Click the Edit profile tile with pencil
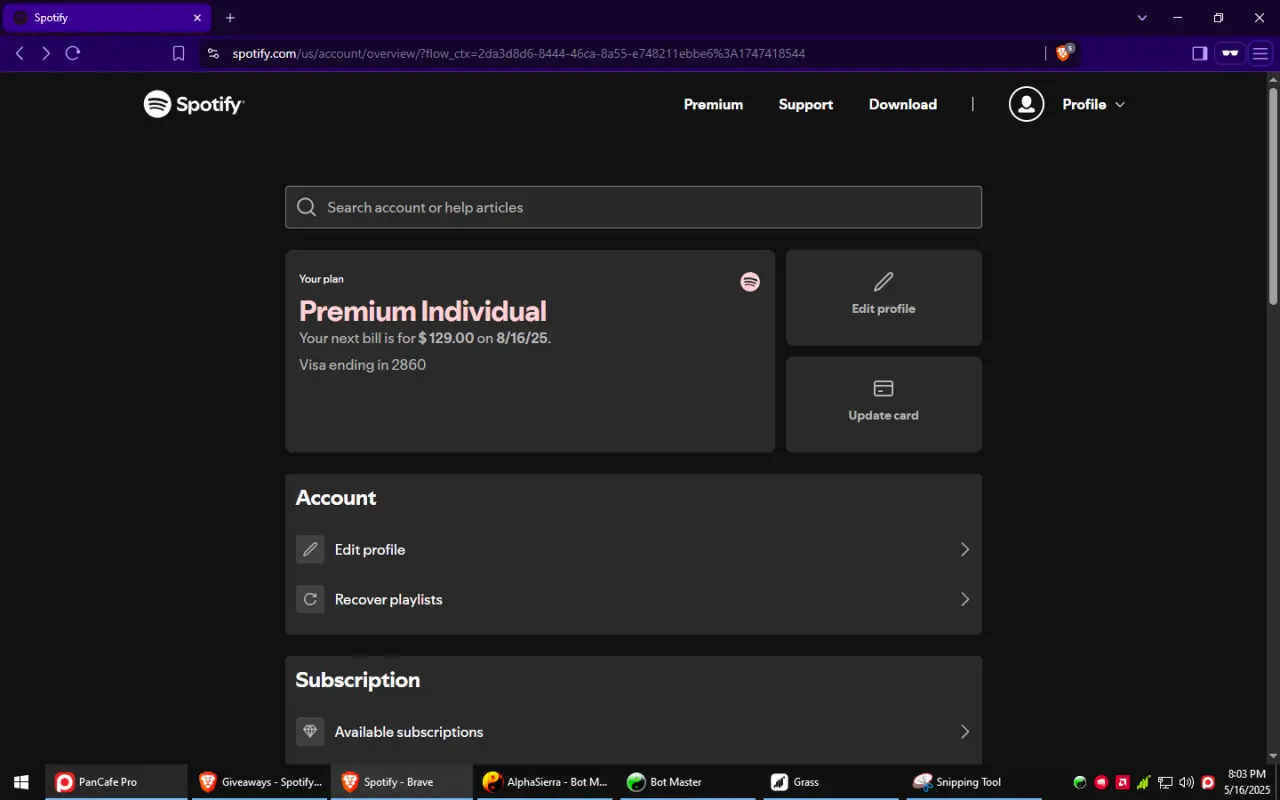The image size is (1280, 800). (x=884, y=297)
